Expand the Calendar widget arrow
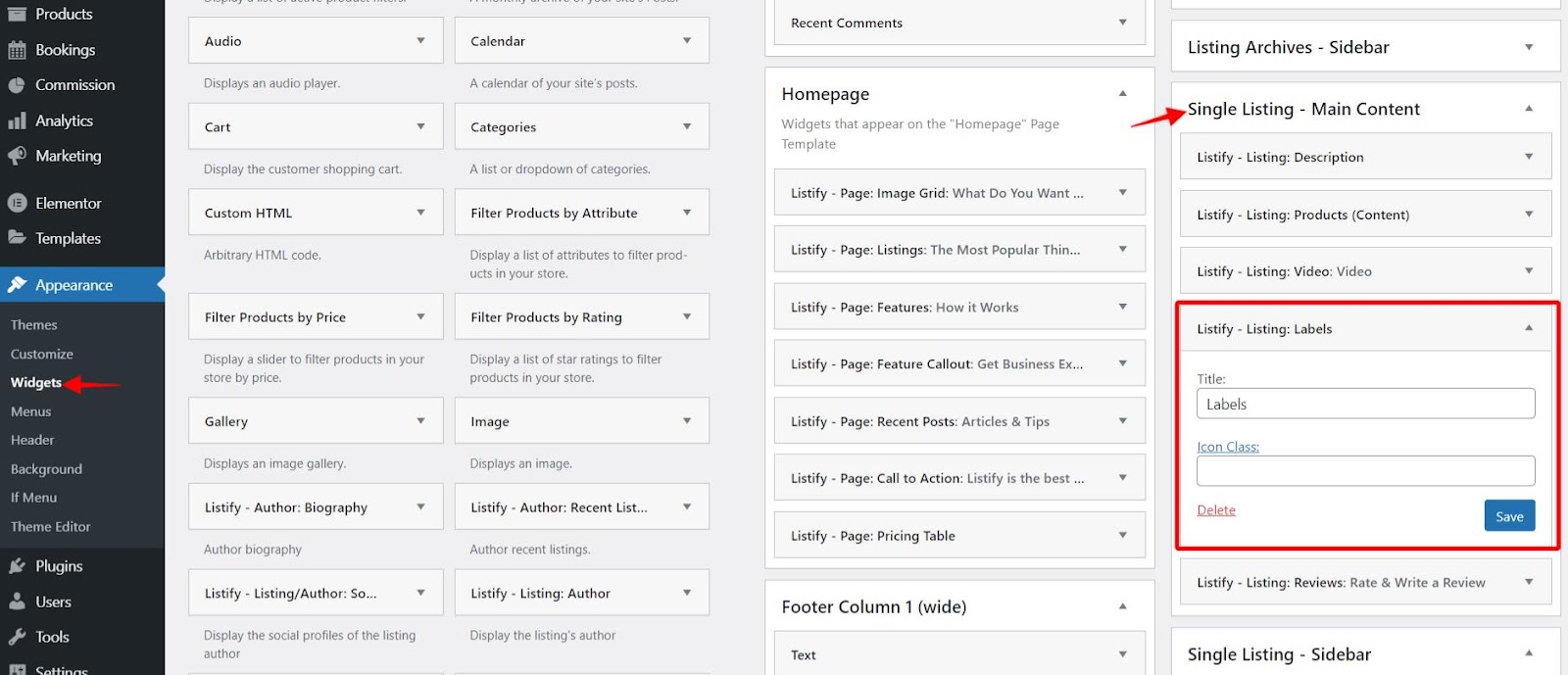 (x=687, y=41)
